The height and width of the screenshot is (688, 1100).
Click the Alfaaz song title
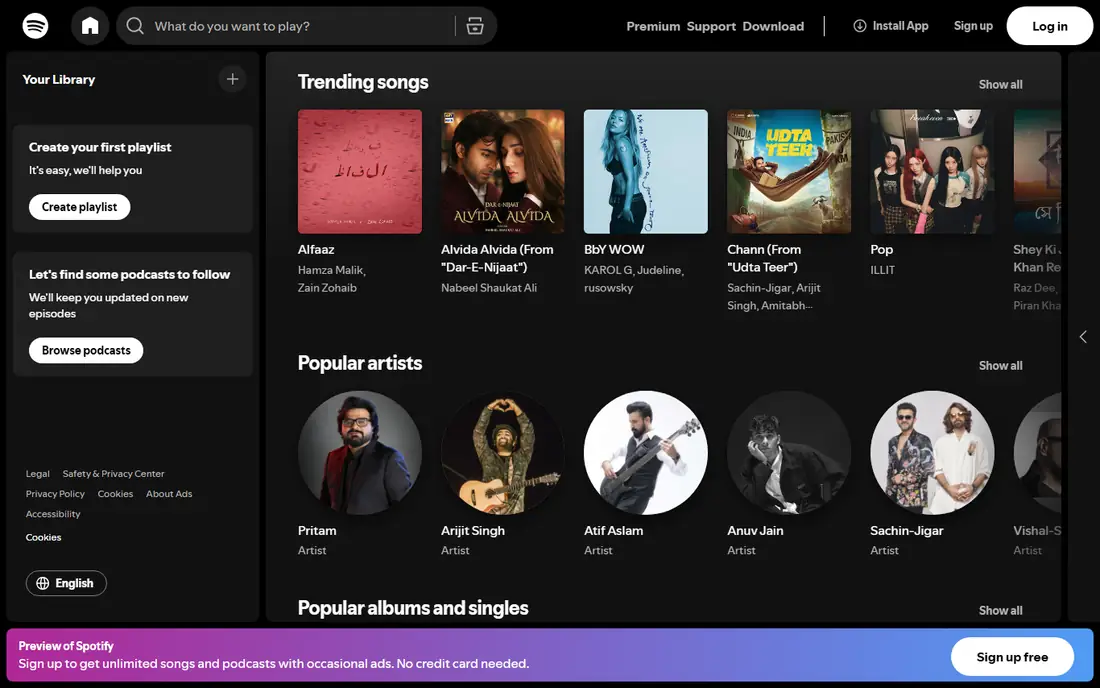316,249
